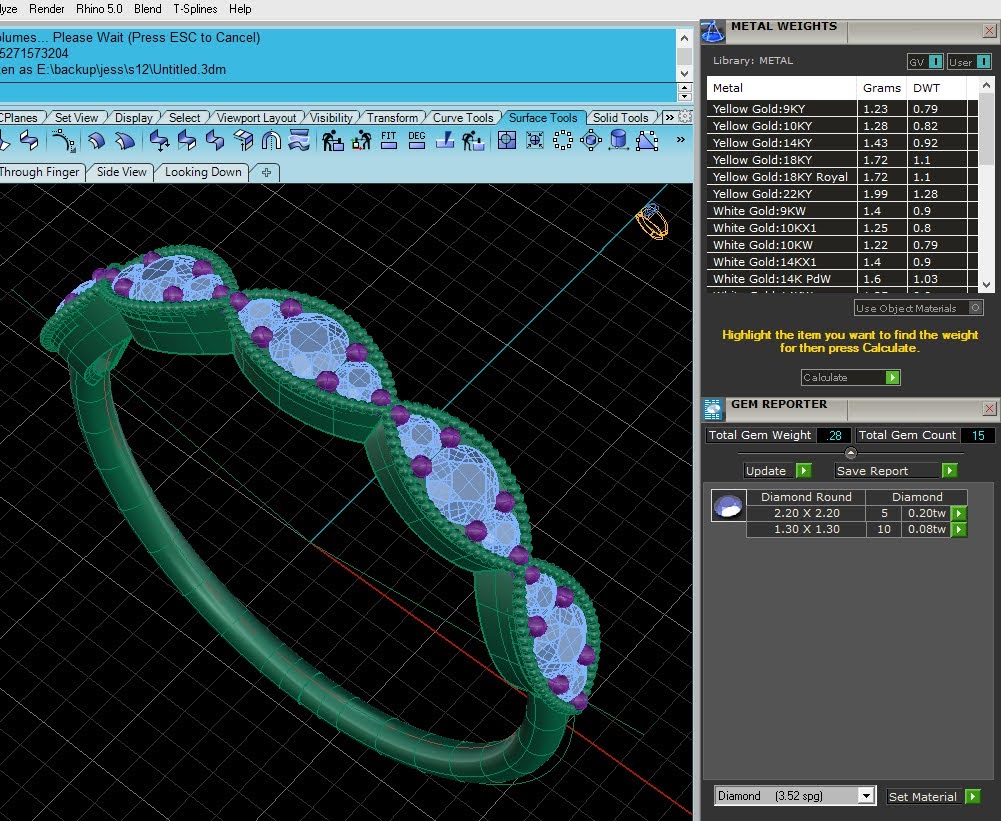The width and height of the screenshot is (1001, 821).
Task: Click the gold ring model icon in viewport
Action: click(x=652, y=221)
